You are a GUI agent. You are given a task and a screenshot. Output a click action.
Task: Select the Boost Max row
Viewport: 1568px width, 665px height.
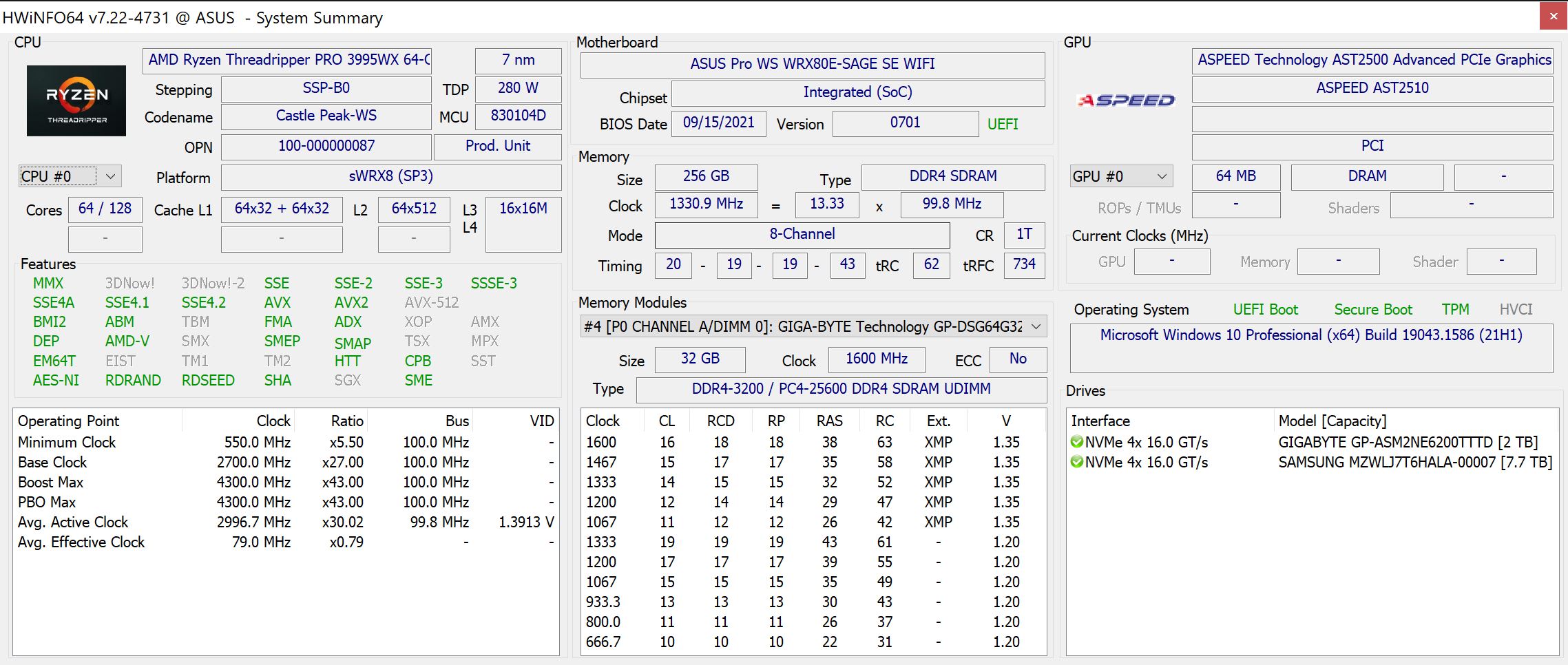(286, 482)
